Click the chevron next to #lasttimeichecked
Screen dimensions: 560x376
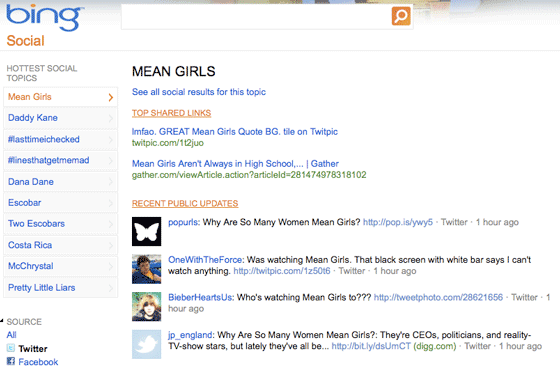click(111, 140)
